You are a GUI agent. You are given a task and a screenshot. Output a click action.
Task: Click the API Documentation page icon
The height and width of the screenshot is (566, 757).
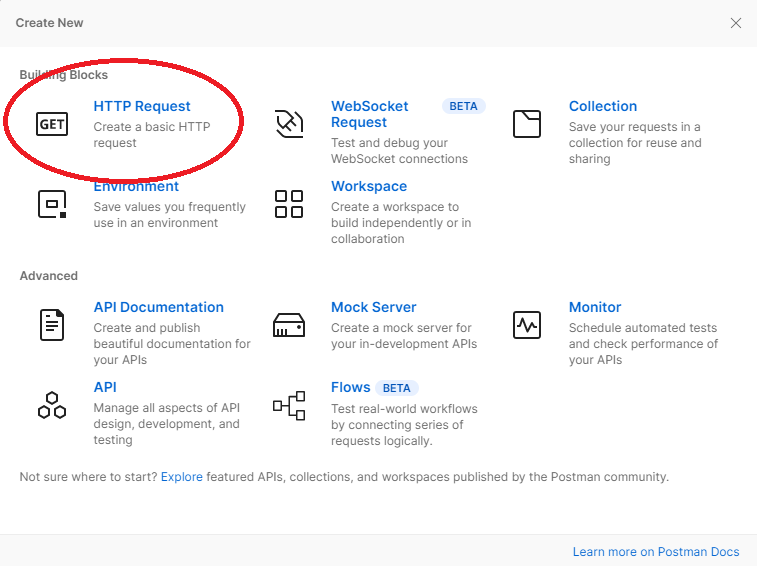pos(52,325)
